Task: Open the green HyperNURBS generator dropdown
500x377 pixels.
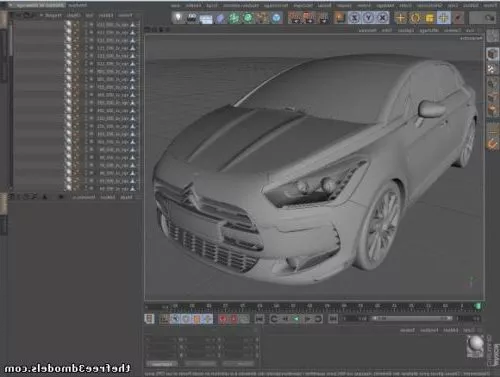Action: click(248, 18)
